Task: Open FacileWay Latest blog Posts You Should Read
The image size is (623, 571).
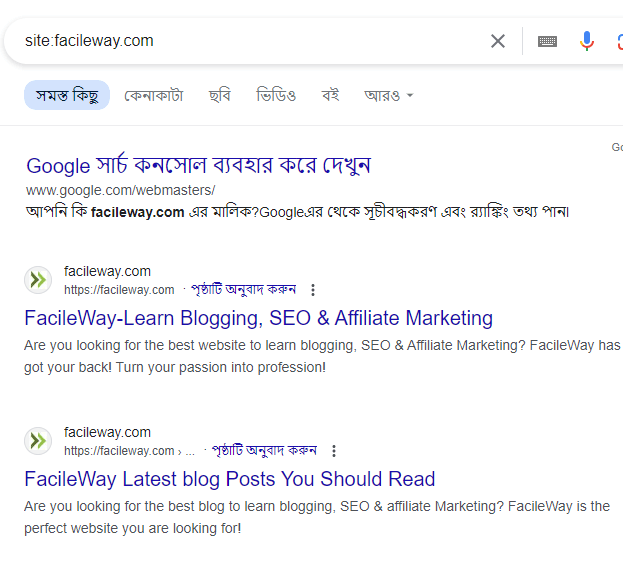Action: pyautogui.click(x=230, y=479)
